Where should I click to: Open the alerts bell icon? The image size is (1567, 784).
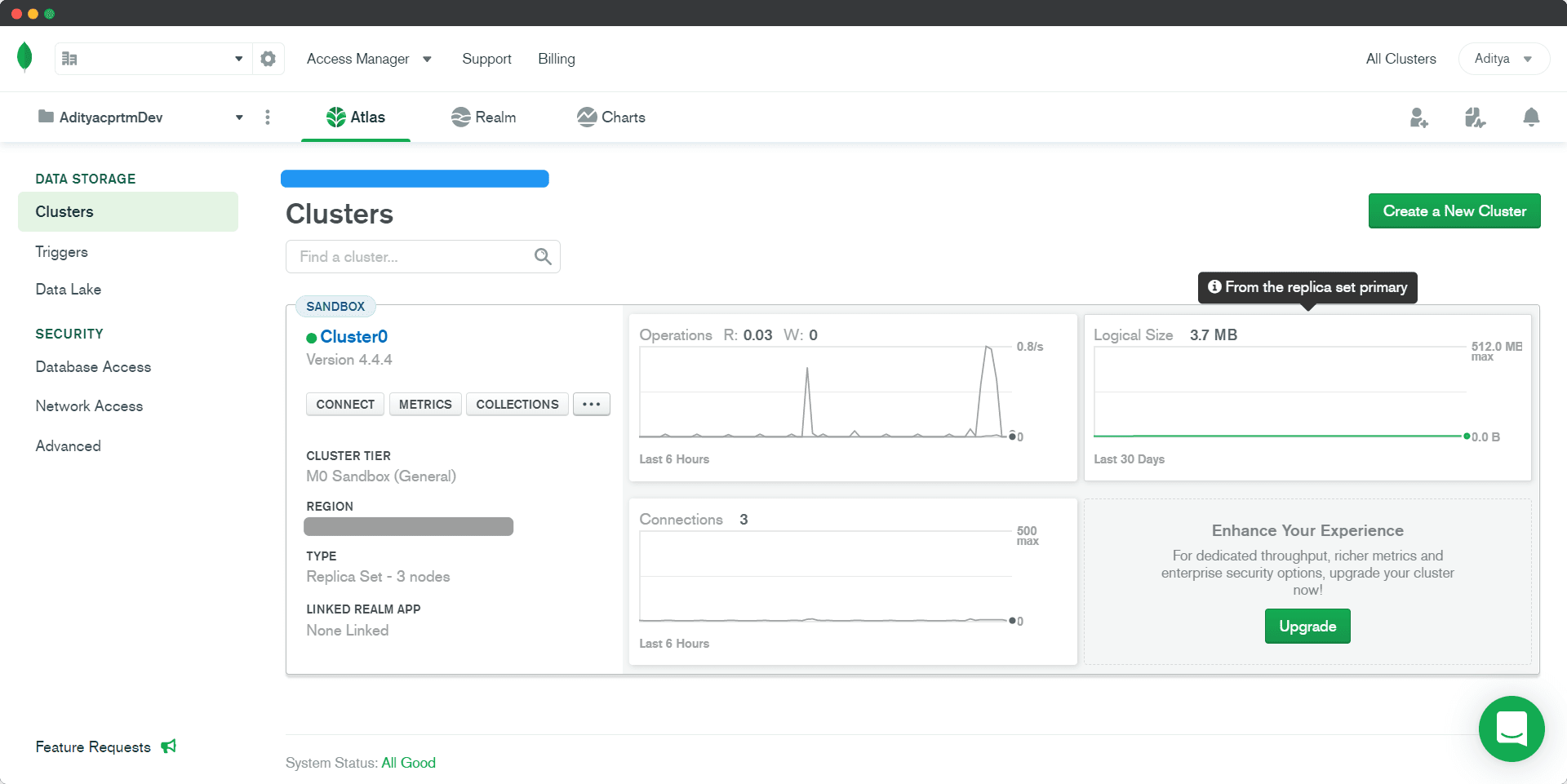pyautogui.click(x=1531, y=117)
